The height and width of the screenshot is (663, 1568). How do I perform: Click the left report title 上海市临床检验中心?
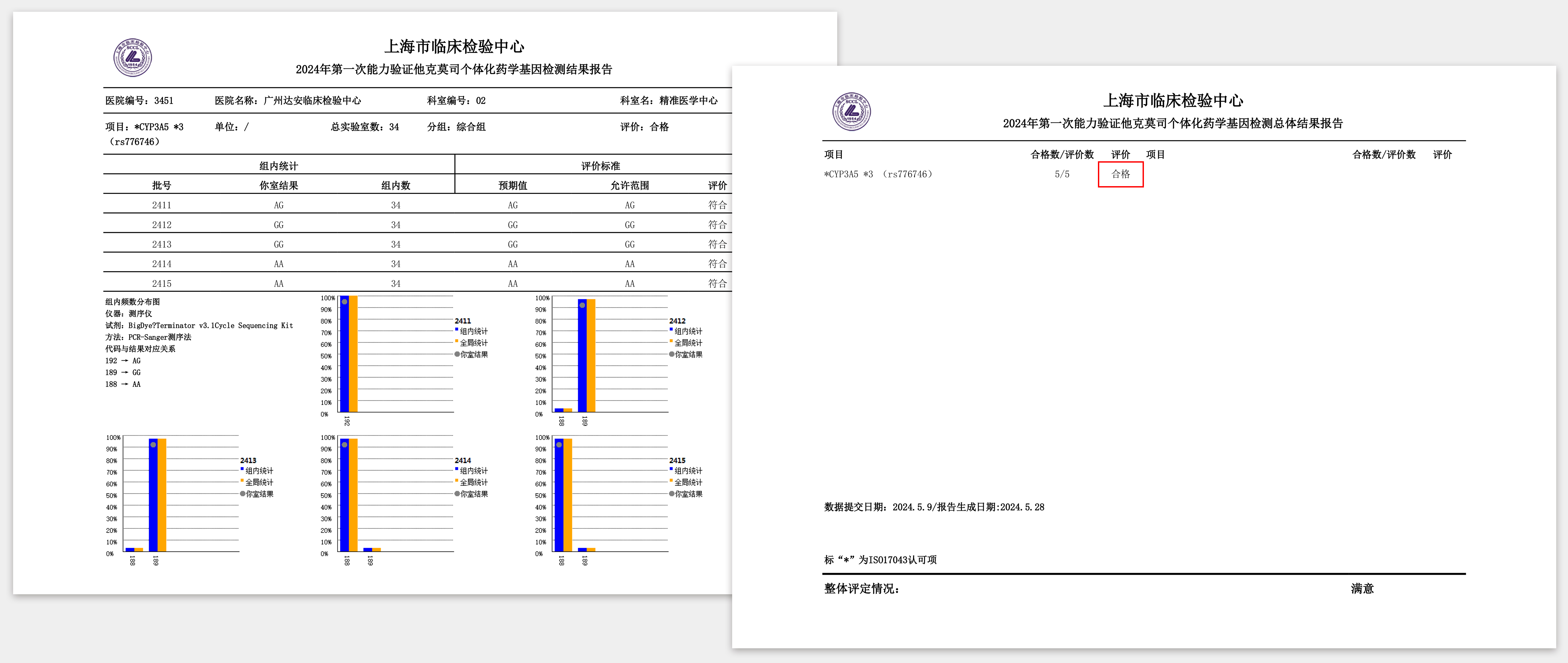pos(454,46)
